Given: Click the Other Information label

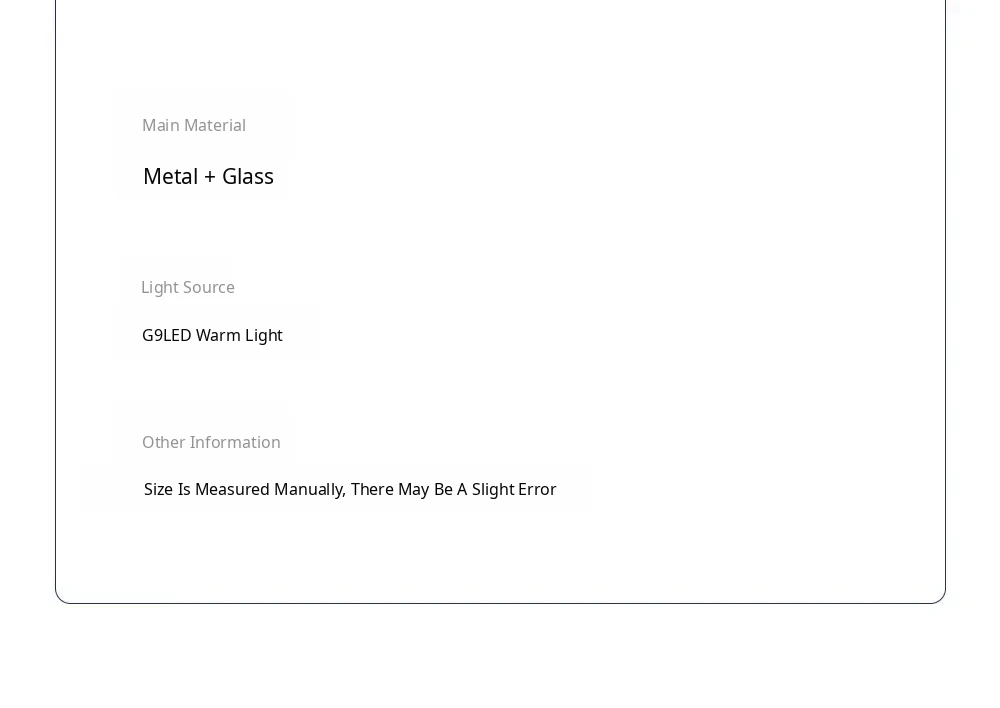Looking at the screenshot, I should click(x=211, y=442).
